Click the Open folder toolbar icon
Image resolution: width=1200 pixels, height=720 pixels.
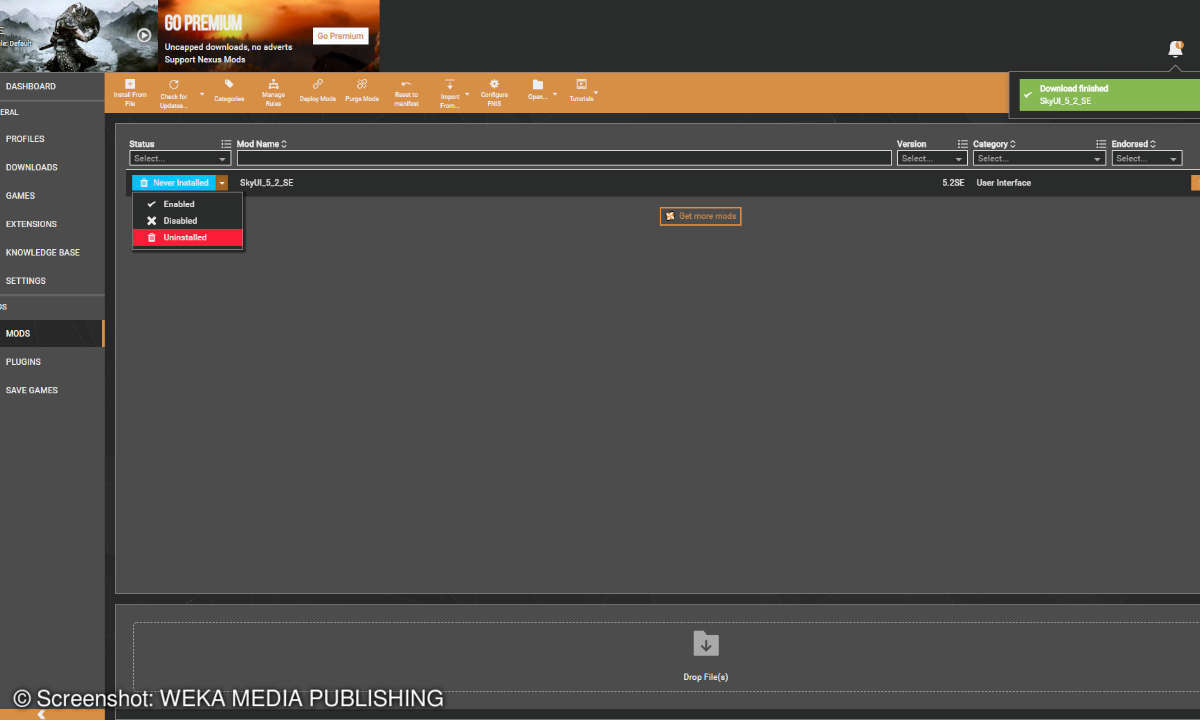pos(538,85)
